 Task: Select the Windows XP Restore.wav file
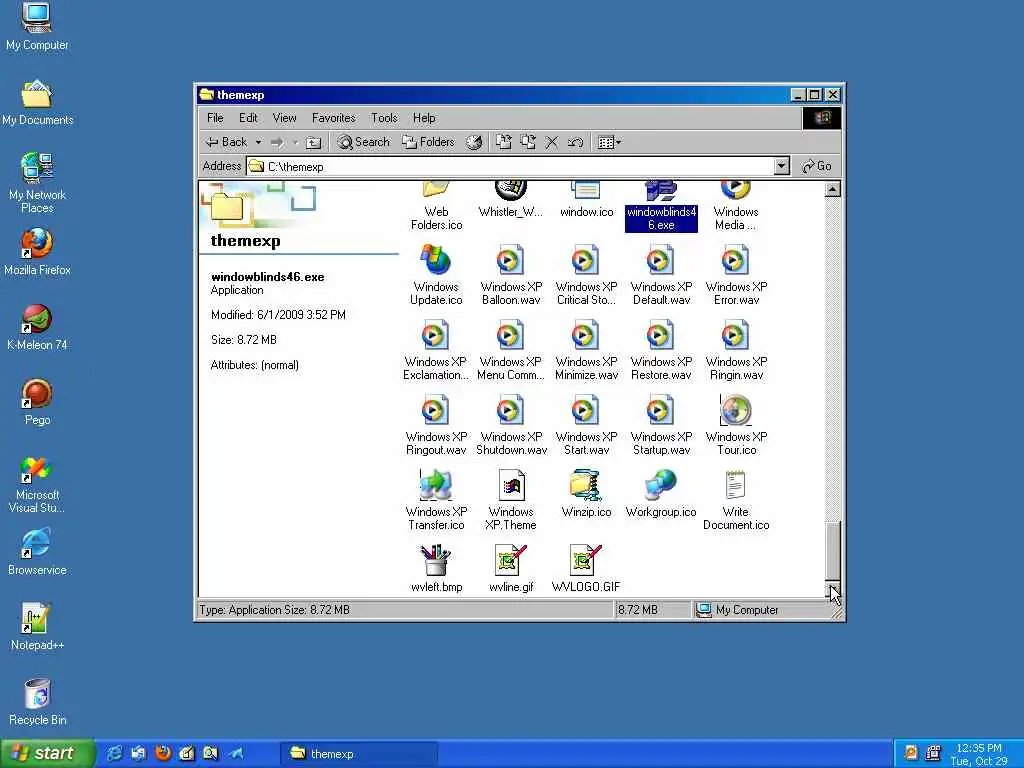point(661,350)
